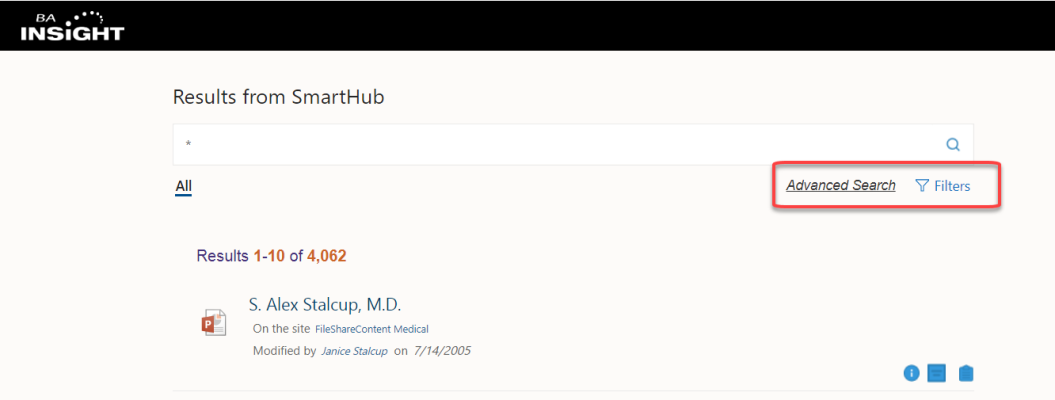Click the Results from SmartHub heading
Screen dimensions: 1055x400
click(x=278, y=97)
